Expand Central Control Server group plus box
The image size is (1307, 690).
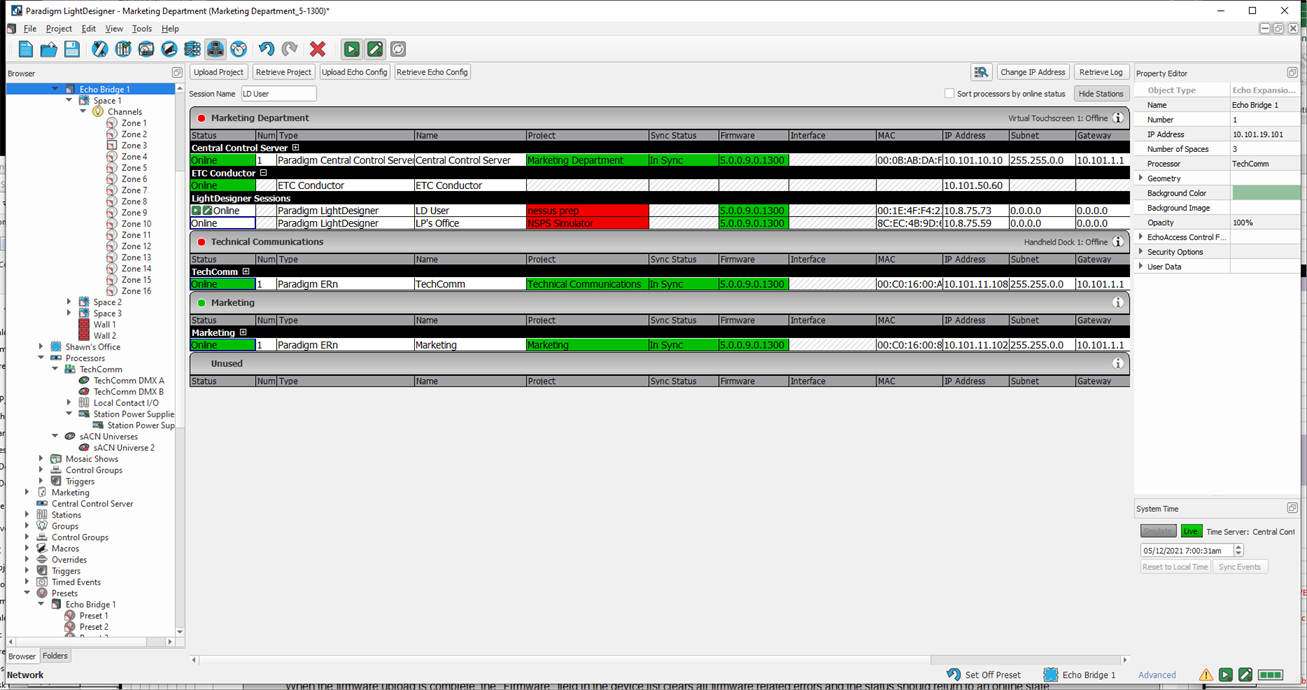tap(295, 148)
